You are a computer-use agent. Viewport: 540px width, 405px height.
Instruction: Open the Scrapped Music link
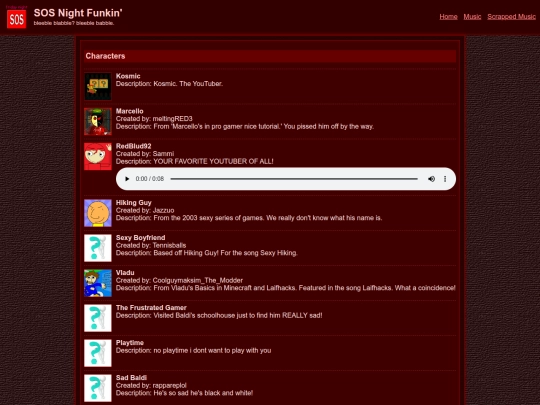click(511, 17)
